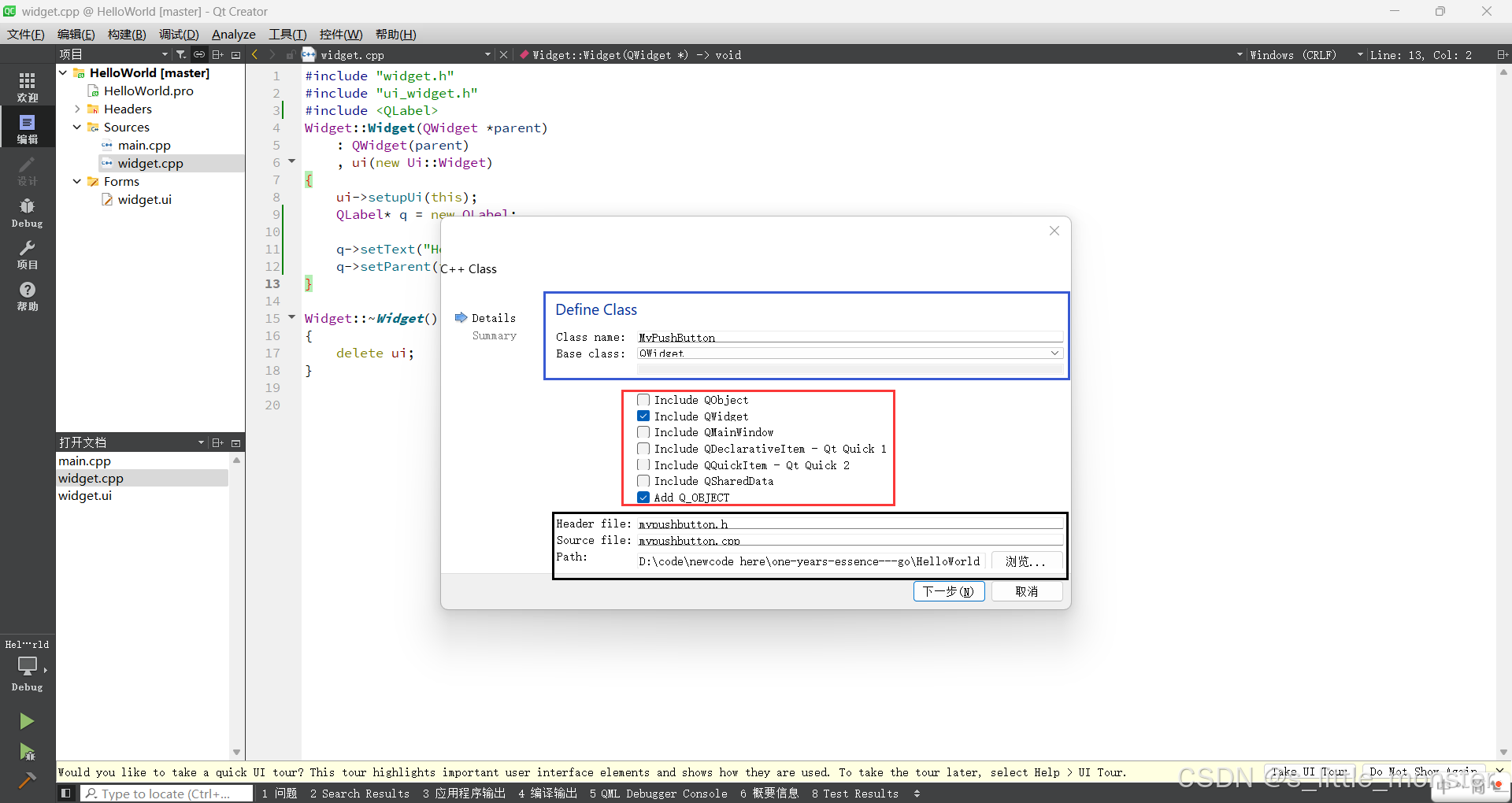
Task: Click 下一步(N) to continue wizard
Action: [x=949, y=591]
